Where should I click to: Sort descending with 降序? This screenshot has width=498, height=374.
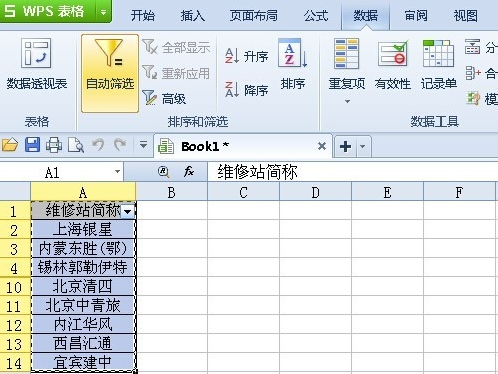(x=247, y=89)
